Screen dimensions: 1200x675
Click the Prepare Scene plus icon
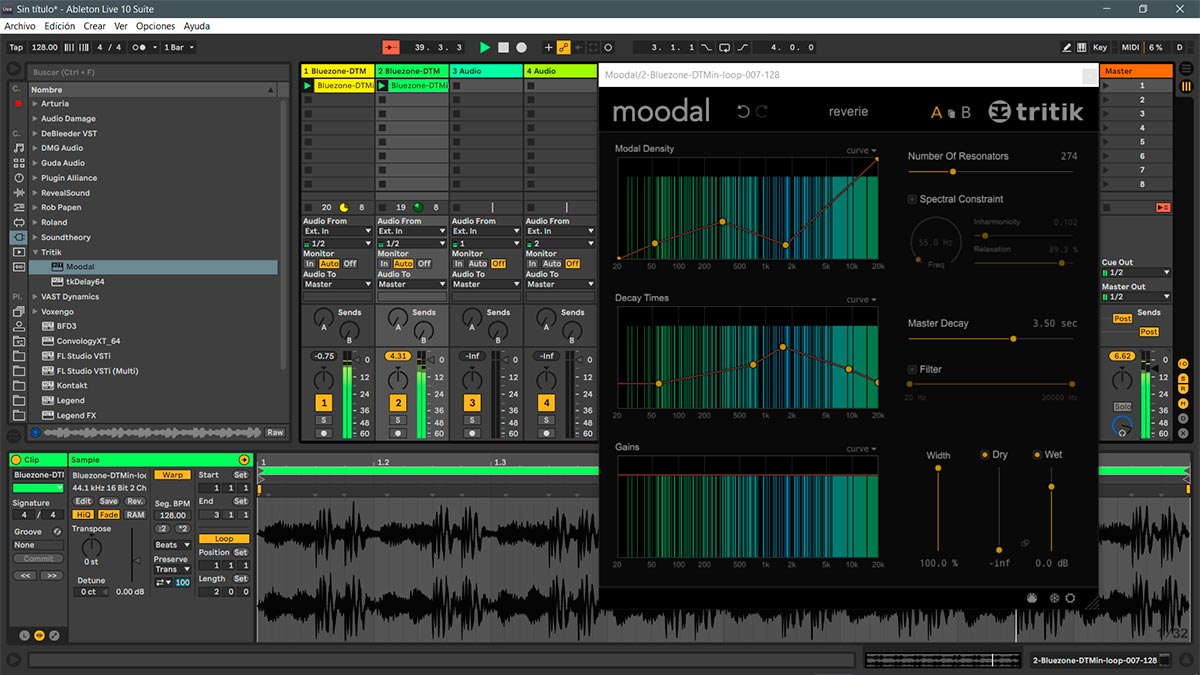click(548, 47)
